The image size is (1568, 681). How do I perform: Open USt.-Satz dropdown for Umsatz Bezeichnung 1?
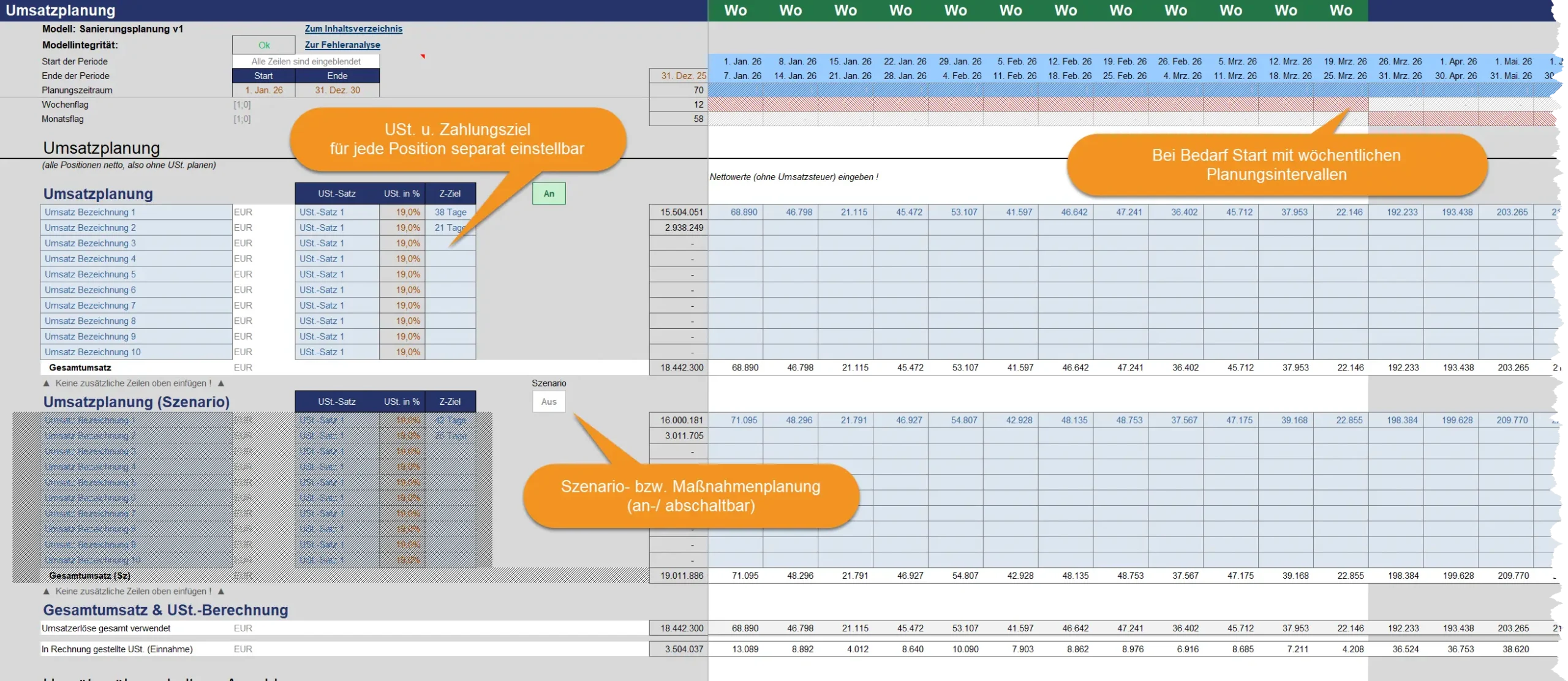(337, 212)
